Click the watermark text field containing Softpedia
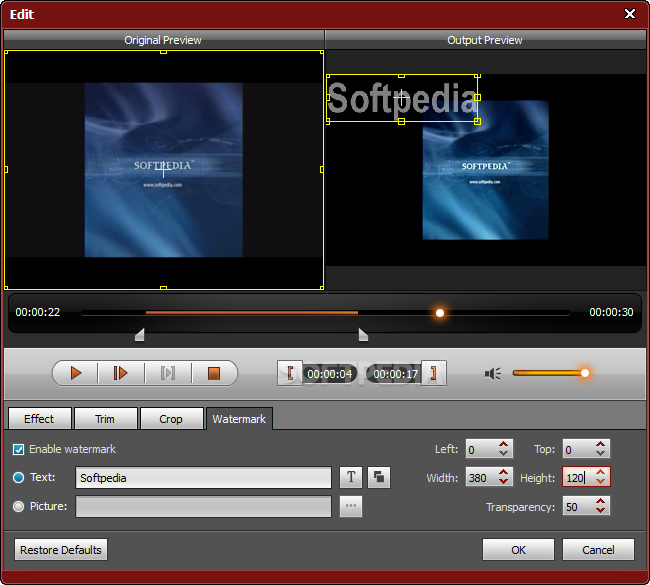The width and height of the screenshot is (650, 585). 204,478
